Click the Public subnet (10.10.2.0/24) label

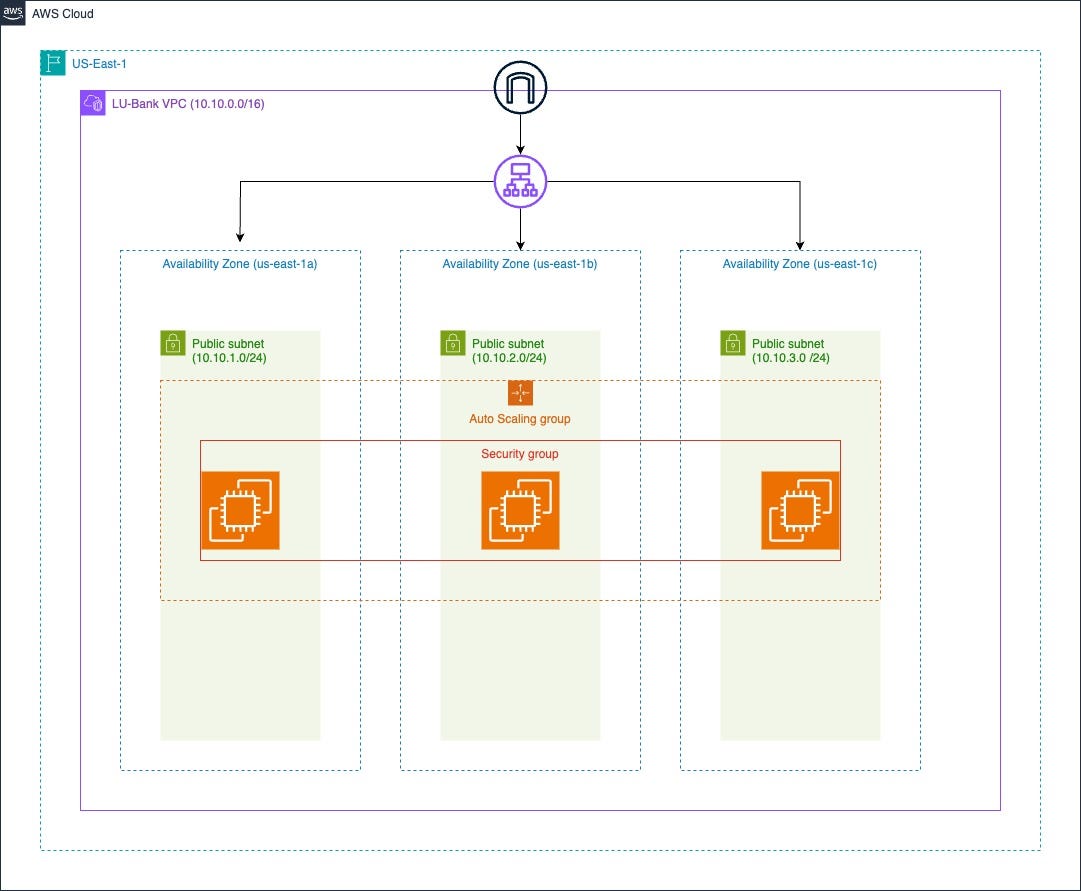(509, 351)
